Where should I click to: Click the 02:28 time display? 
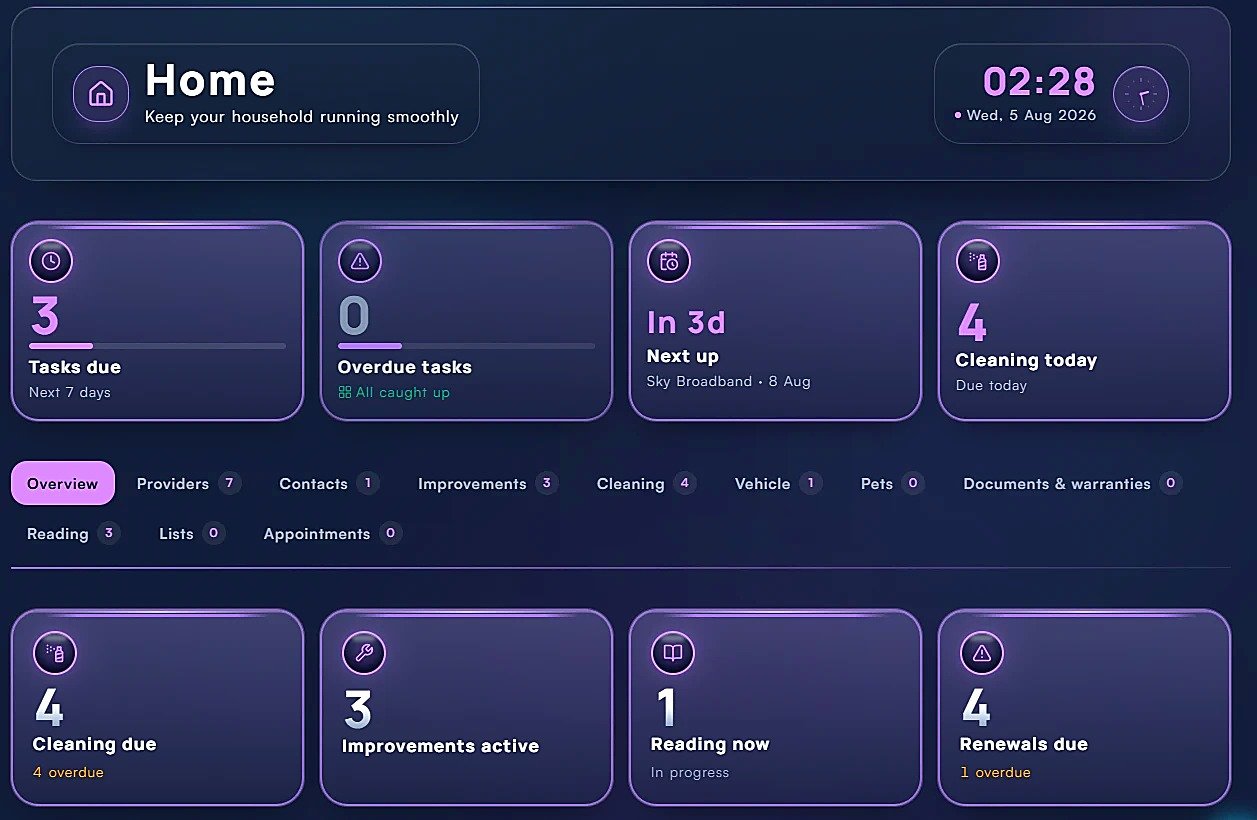(x=1039, y=82)
